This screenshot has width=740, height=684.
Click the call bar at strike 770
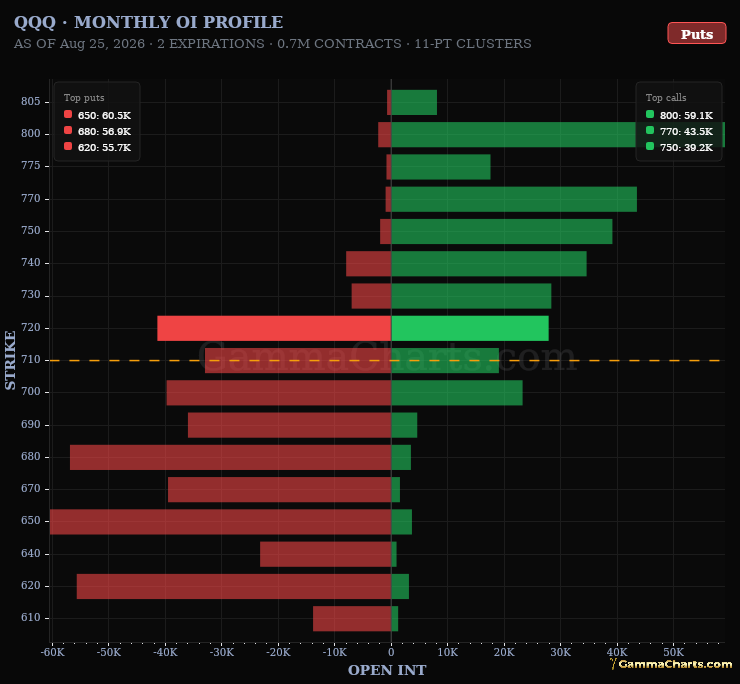[x=514, y=199]
